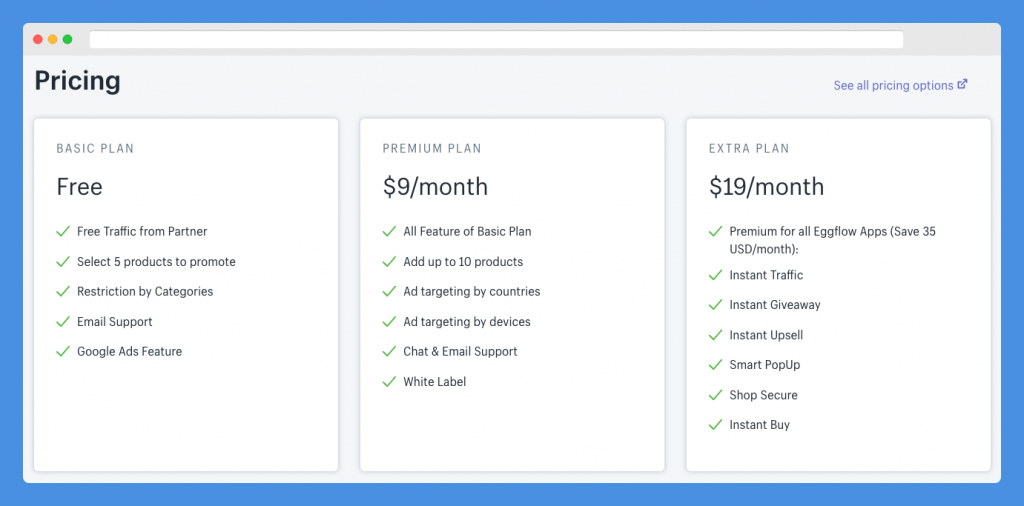Click the Pricing page title
The image size is (1024, 506).
(78, 82)
